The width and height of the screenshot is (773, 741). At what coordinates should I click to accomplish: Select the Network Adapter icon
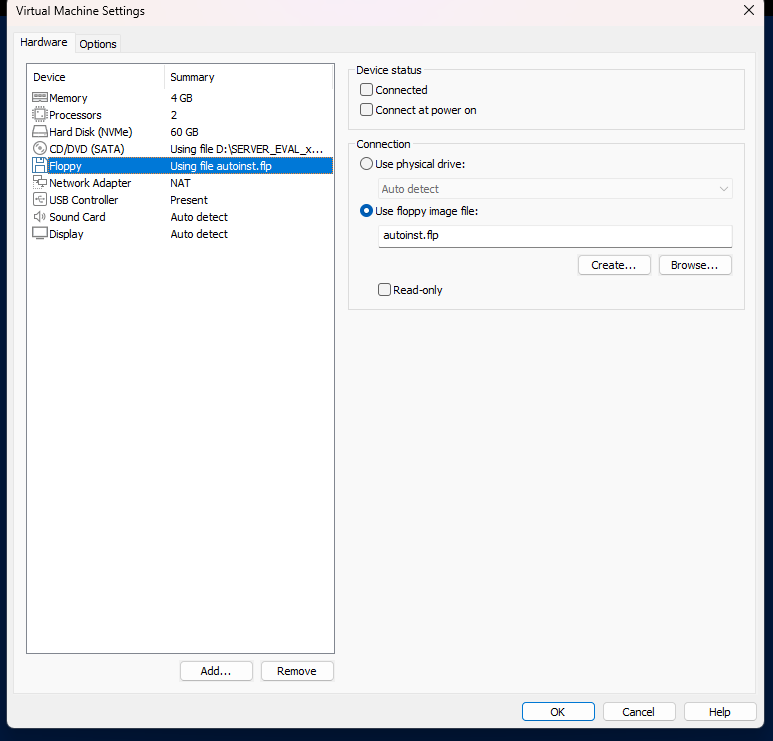click(x=40, y=183)
